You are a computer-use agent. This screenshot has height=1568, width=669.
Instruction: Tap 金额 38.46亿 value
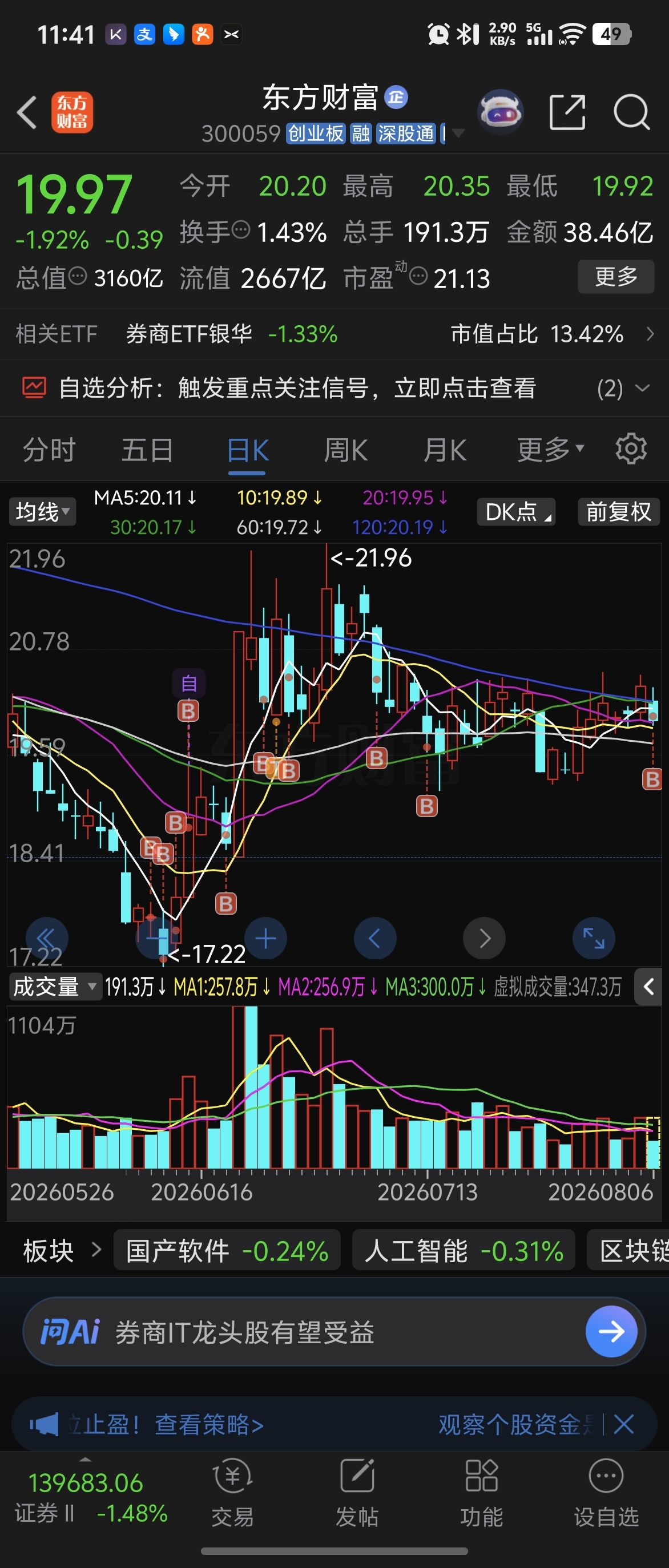point(608,232)
